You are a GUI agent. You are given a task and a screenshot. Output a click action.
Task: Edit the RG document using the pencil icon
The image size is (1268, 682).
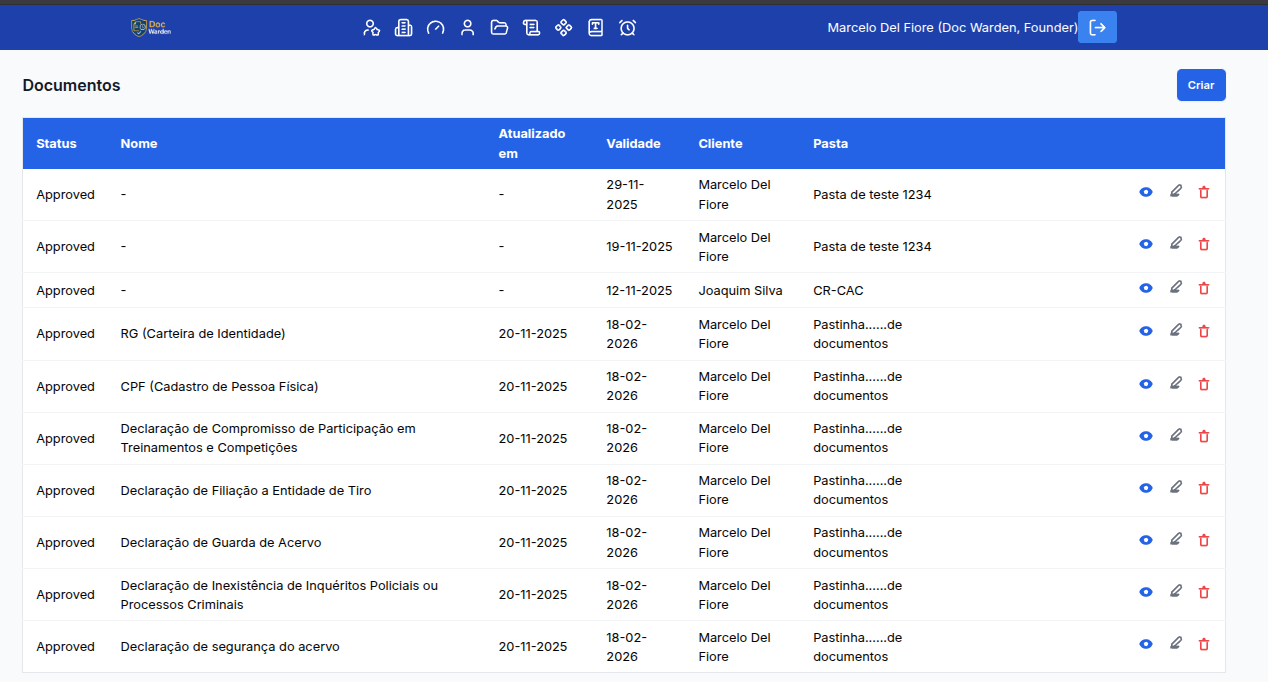tap(1175, 331)
